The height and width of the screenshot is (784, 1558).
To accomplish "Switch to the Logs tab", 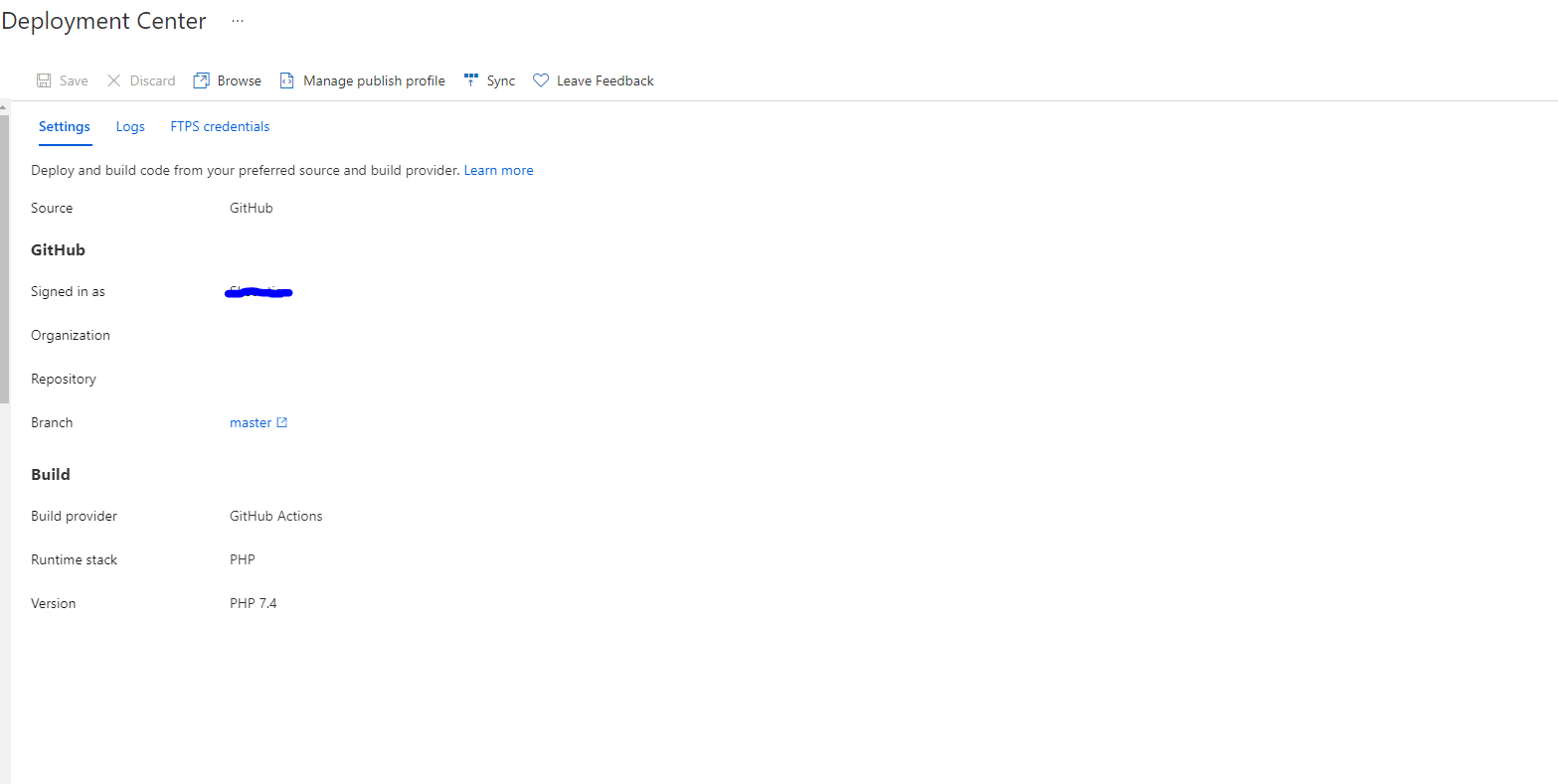I will click(x=130, y=126).
